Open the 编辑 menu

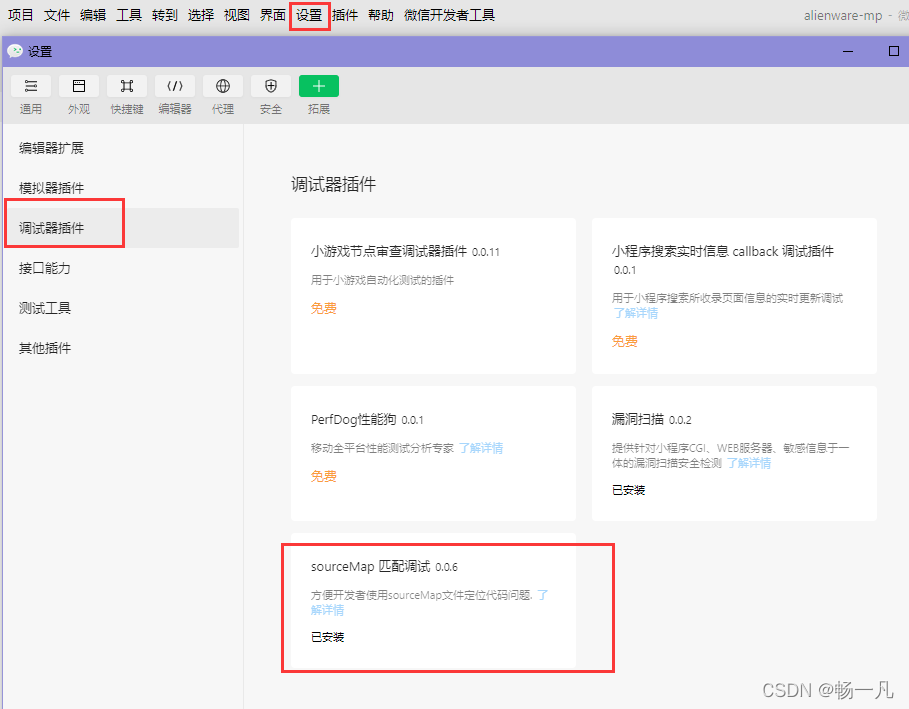[x=93, y=15]
